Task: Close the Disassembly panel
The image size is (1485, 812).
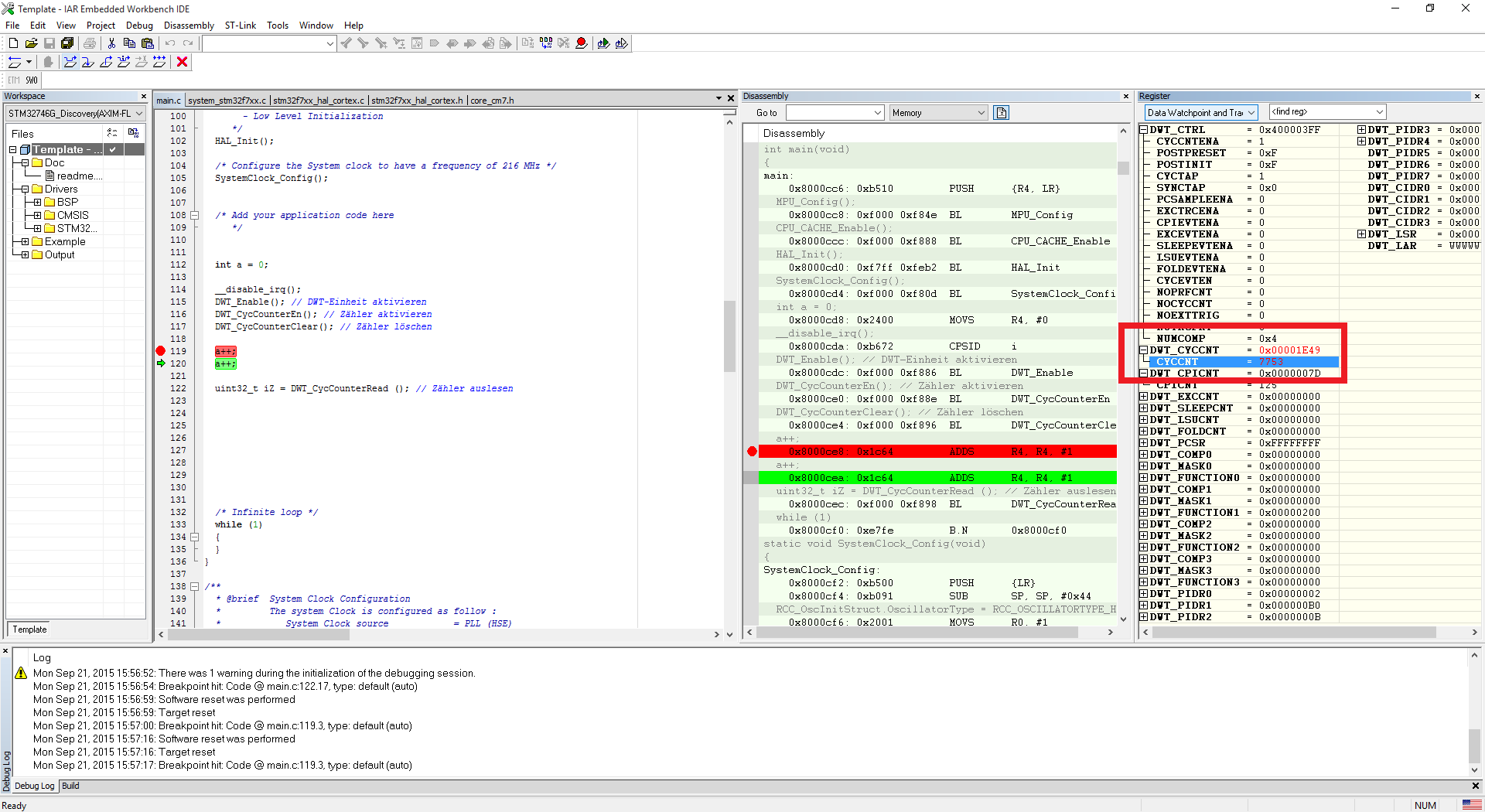Action: [x=1126, y=97]
